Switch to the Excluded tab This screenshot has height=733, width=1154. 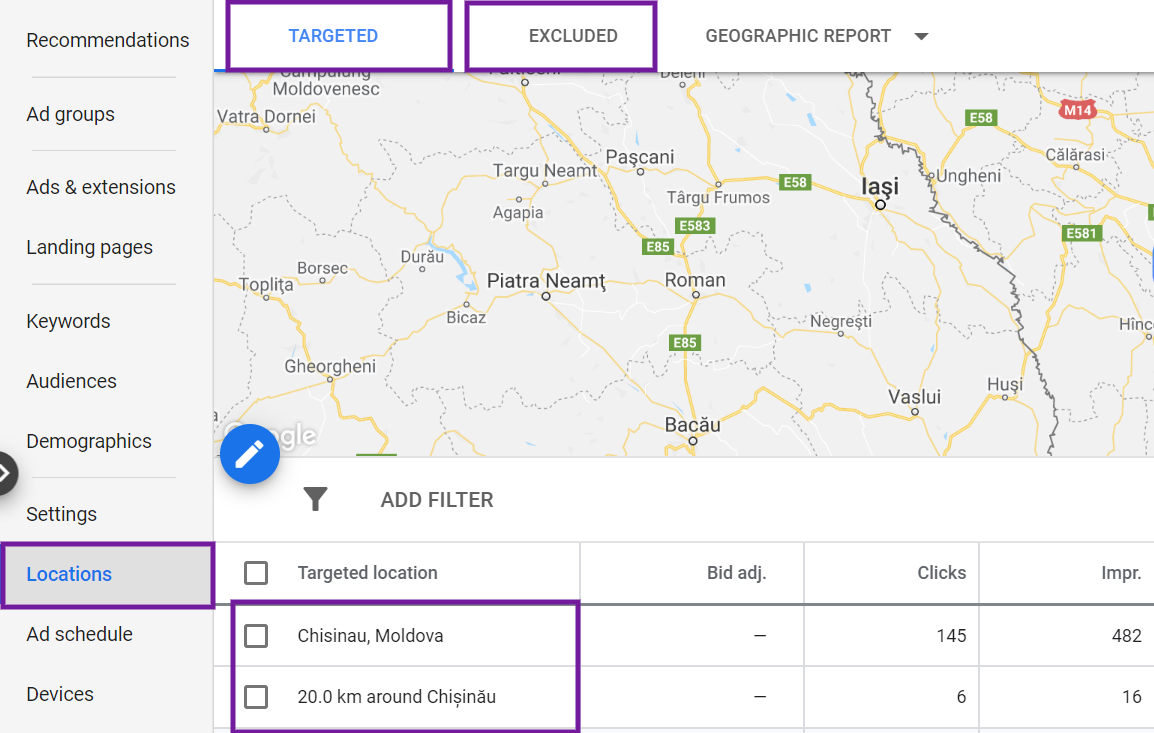pyautogui.click(x=573, y=36)
